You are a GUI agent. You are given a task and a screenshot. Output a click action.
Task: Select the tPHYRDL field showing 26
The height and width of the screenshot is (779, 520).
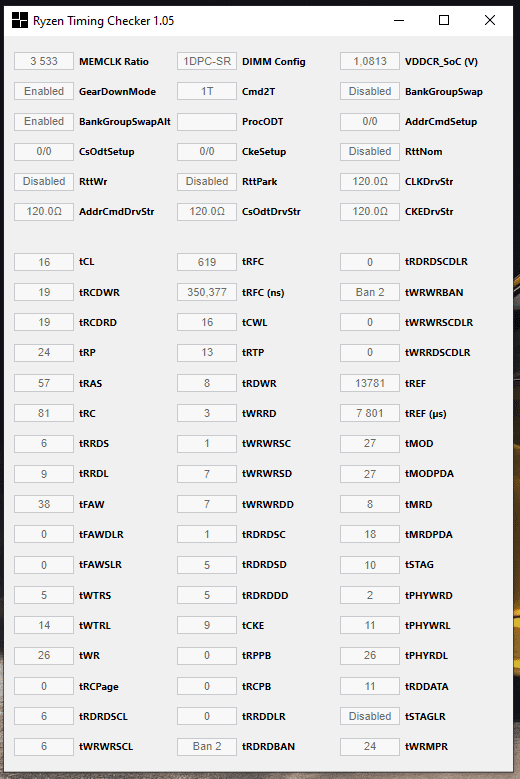point(370,655)
